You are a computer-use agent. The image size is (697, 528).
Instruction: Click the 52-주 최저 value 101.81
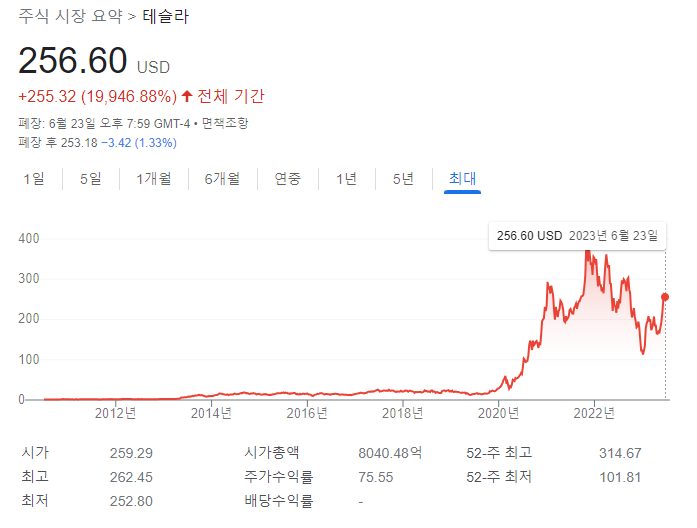(620, 477)
